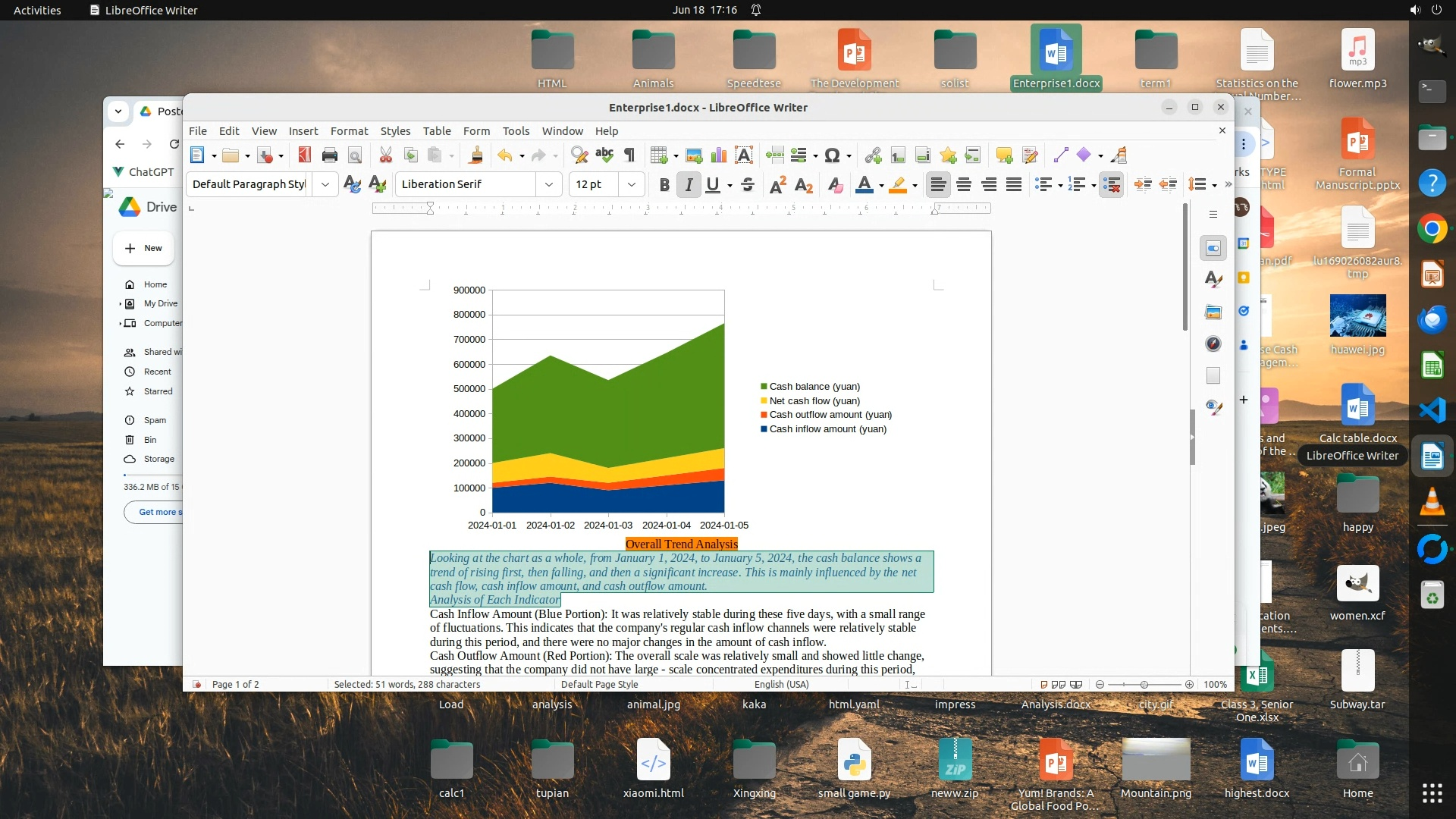Click the Strikethrough formatting icon
The image size is (1456, 819).
tap(748, 184)
